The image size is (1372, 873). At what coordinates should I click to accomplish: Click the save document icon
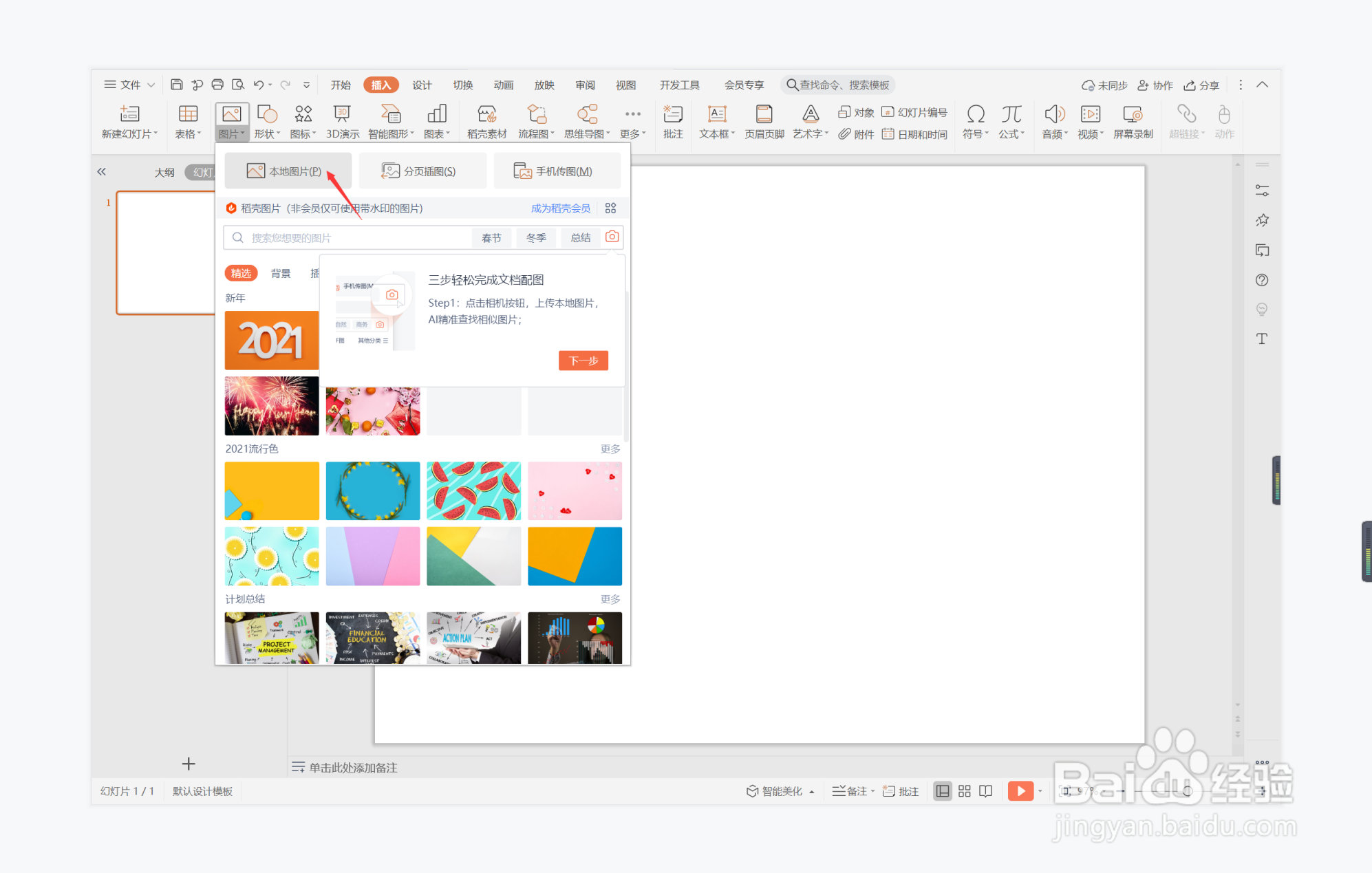point(177,85)
